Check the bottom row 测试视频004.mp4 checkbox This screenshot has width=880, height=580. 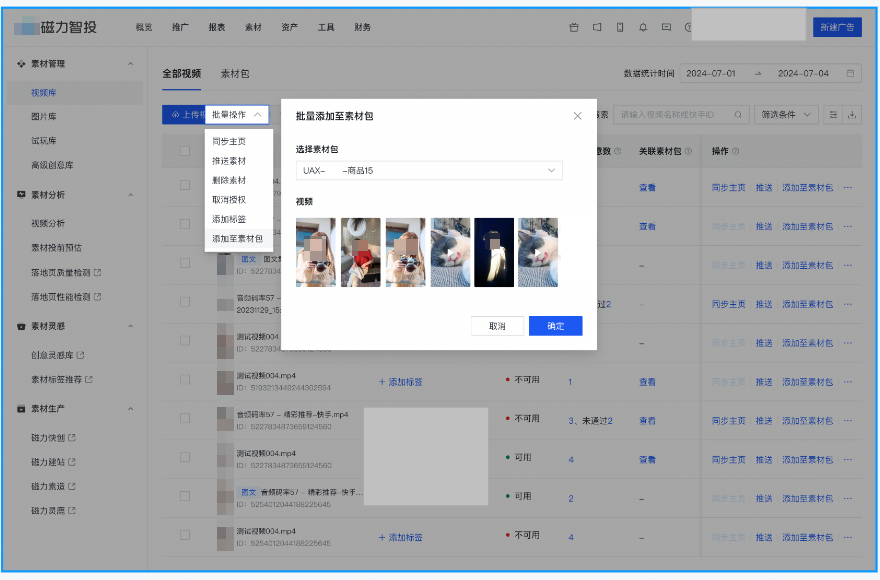click(185, 537)
